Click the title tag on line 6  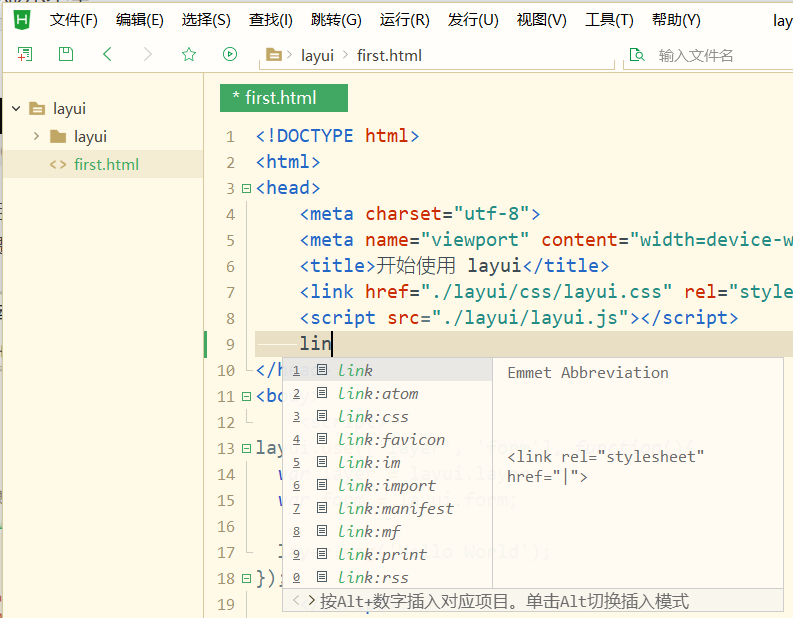(454, 266)
